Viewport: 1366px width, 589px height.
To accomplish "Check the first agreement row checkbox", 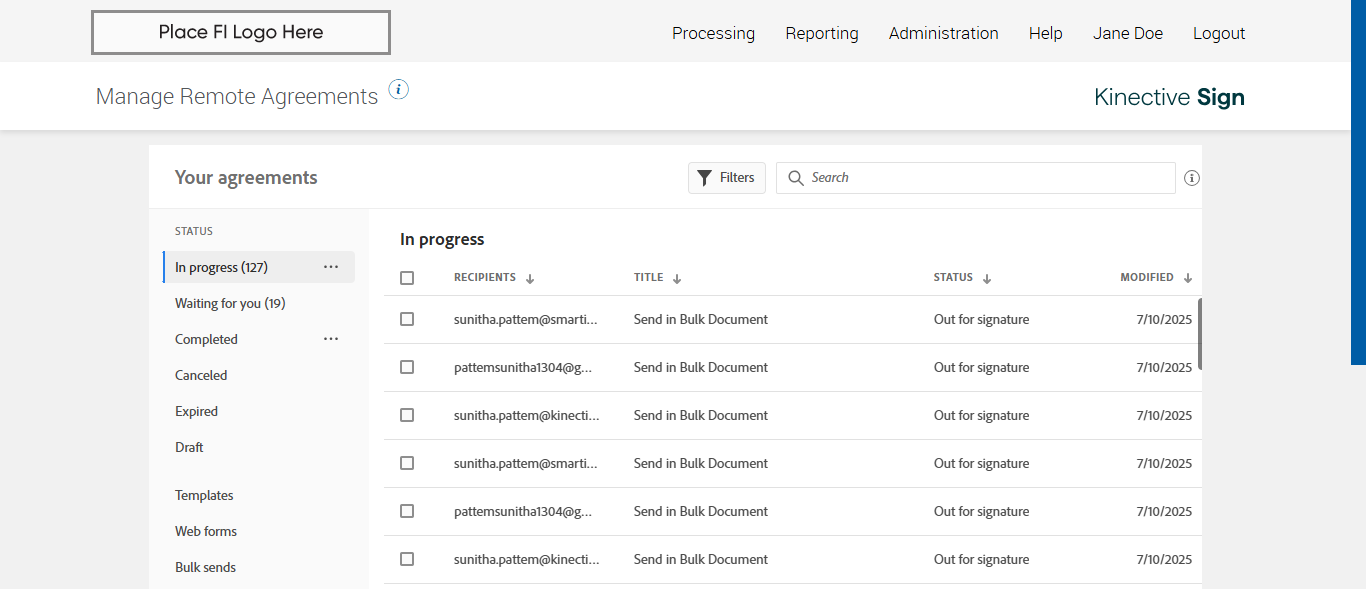I will tap(407, 319).
